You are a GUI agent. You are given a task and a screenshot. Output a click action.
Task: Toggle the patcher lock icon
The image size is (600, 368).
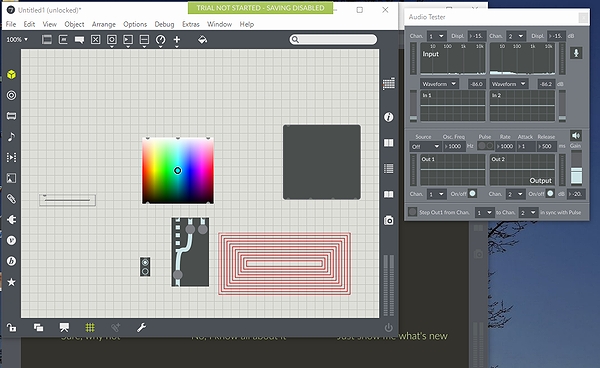[11, 327]
